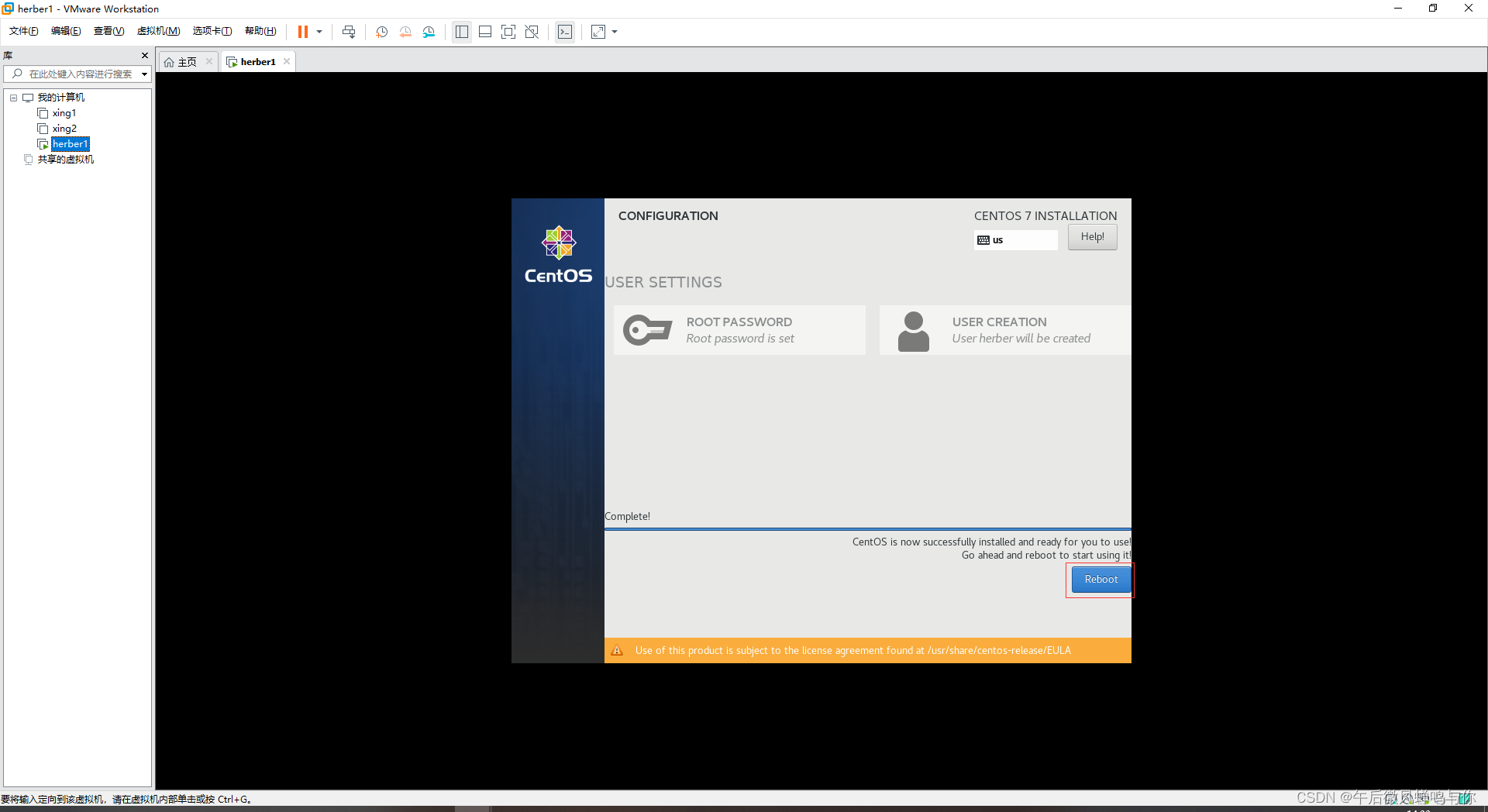Close the 主页 tab
1488x812 pixels.
click(209, 61)
